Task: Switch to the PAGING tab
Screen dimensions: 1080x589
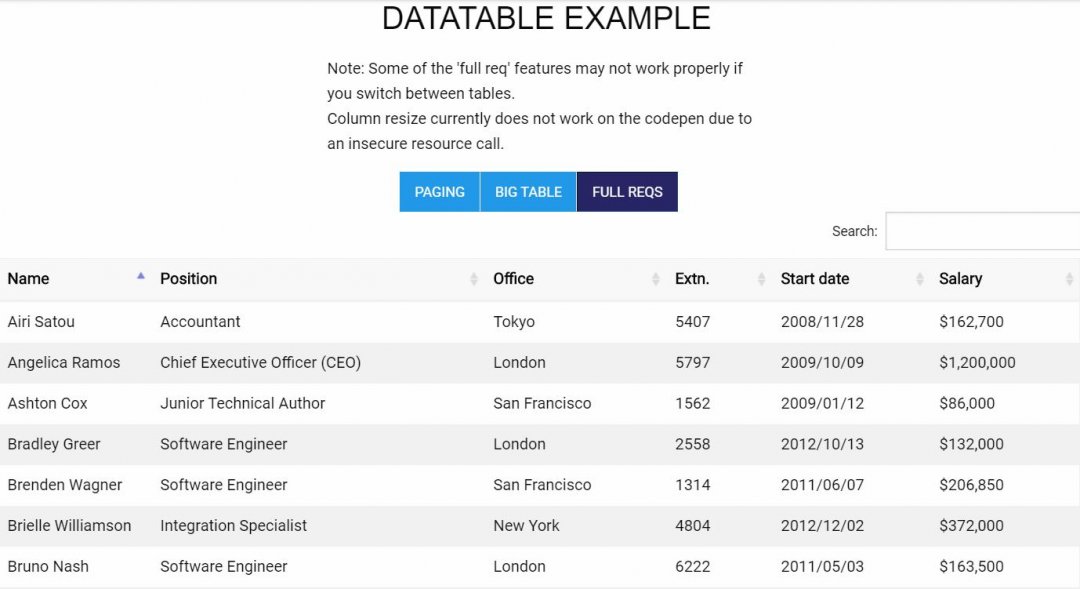Action: 439,191
